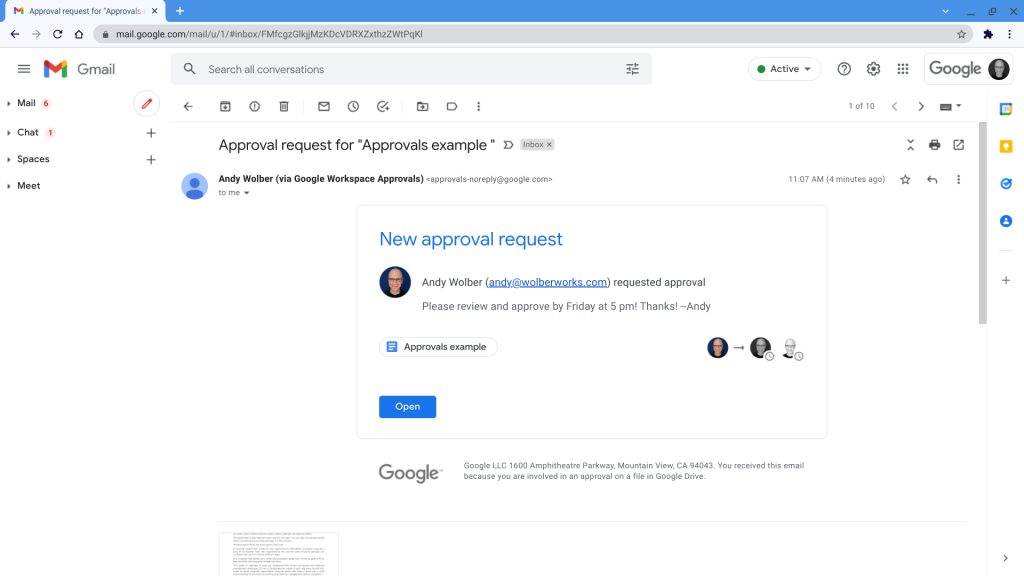Open the andy@wolberworks.com email link
The width and height of the screenshot is (1024, 576).
pos(549,282)
